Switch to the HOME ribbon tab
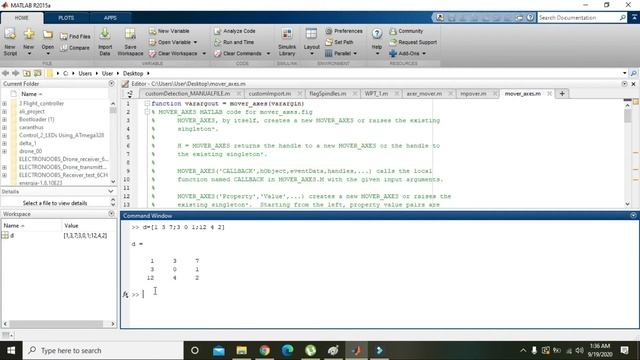 (x=22, y=18)
